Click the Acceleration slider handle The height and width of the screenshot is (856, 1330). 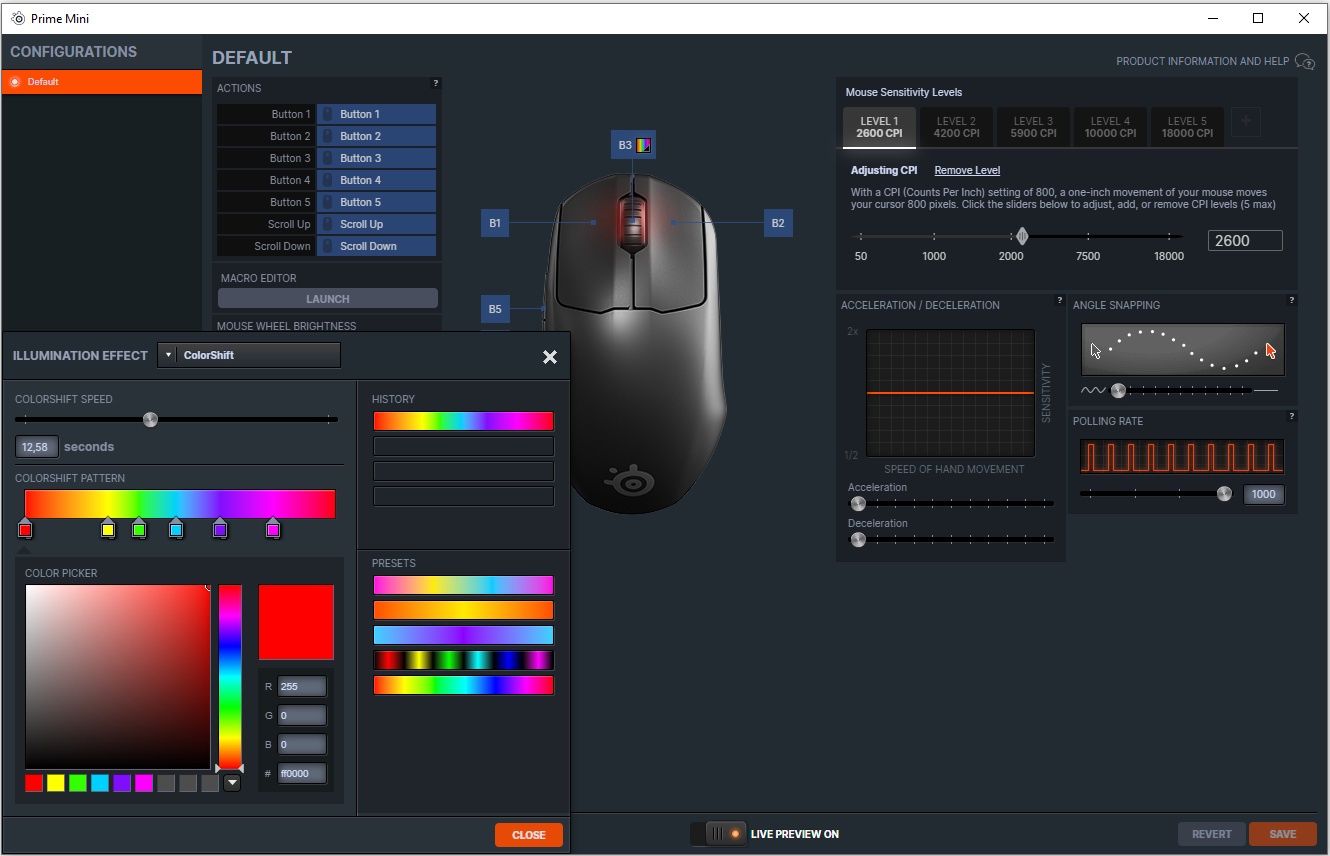pyautogui.click(x=858, y=504)
